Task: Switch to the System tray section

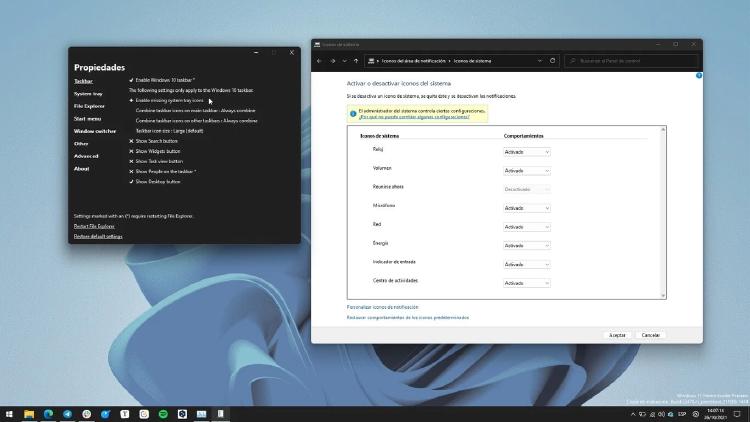Action: click(x=88, y=93)
